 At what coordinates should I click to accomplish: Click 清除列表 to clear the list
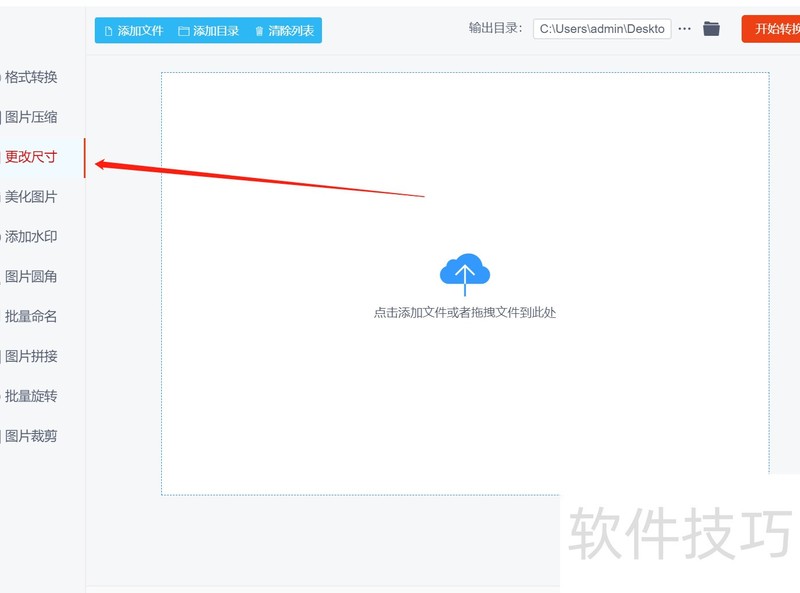283,30
